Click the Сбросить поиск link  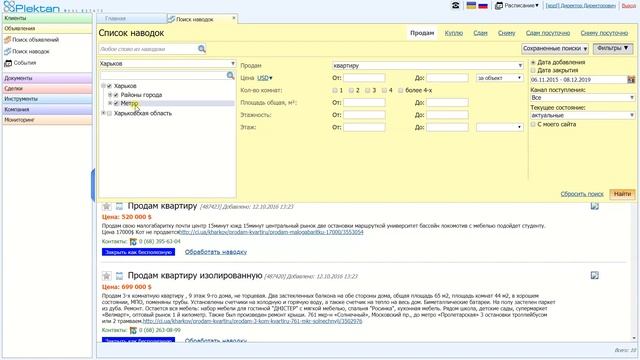click(x=582, y=194)
